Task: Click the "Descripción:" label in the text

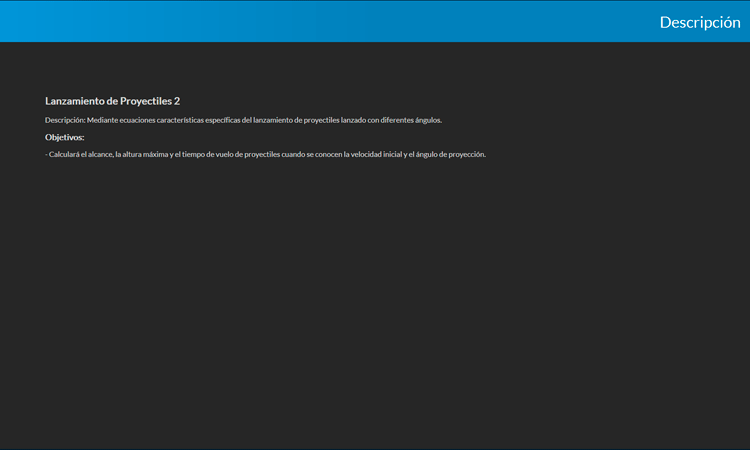Action: tap(65, 120)
